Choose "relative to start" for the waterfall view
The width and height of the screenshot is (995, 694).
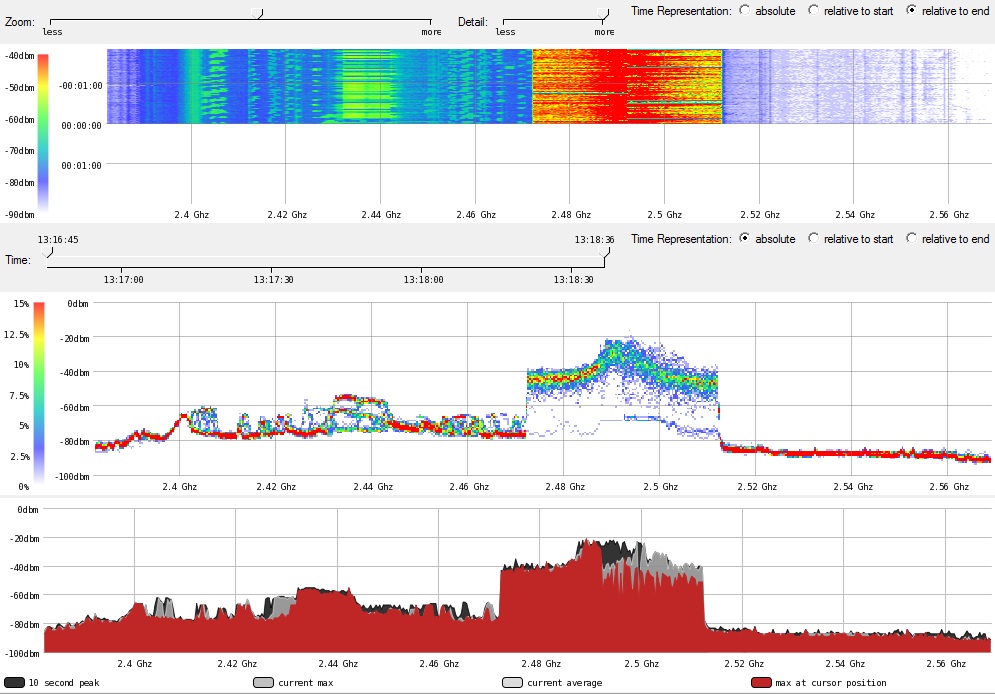[813, 10]
